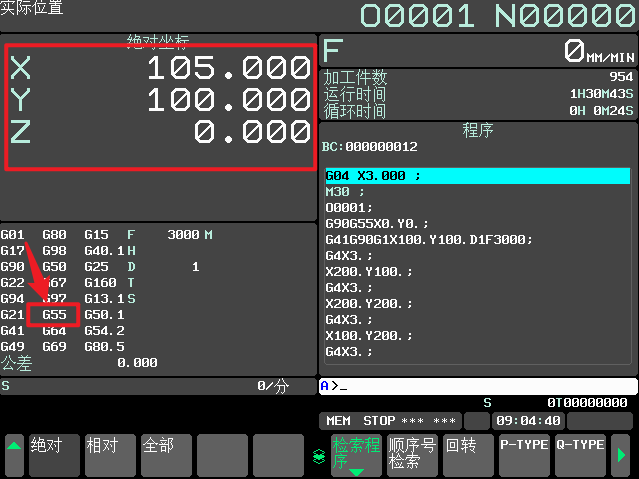Viewport: 639px width, 479px height.
Task: Click the X 105.000 coordinate value
Action: [x=229, y=68]
